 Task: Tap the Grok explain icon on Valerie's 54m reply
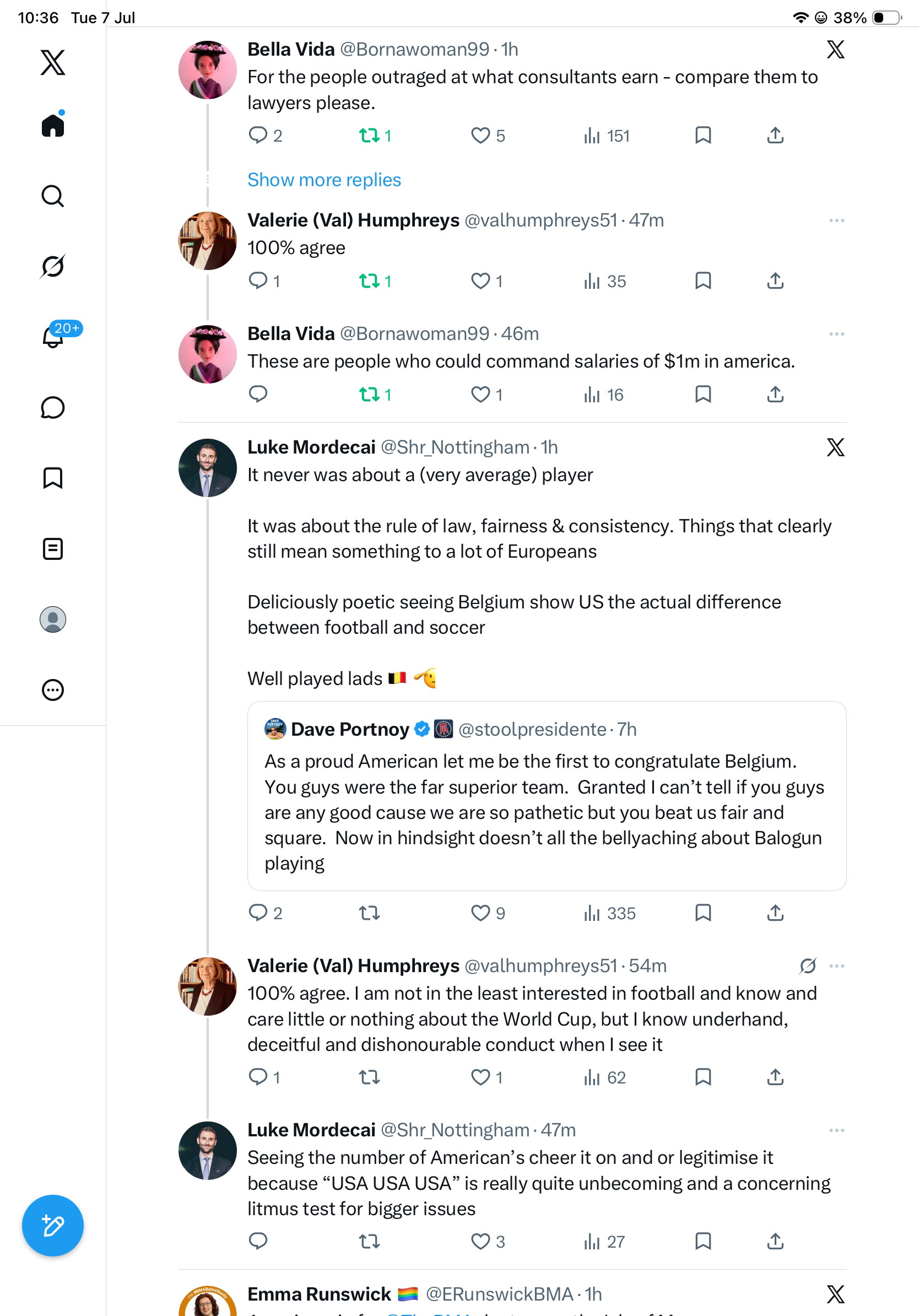click(808, 967)
